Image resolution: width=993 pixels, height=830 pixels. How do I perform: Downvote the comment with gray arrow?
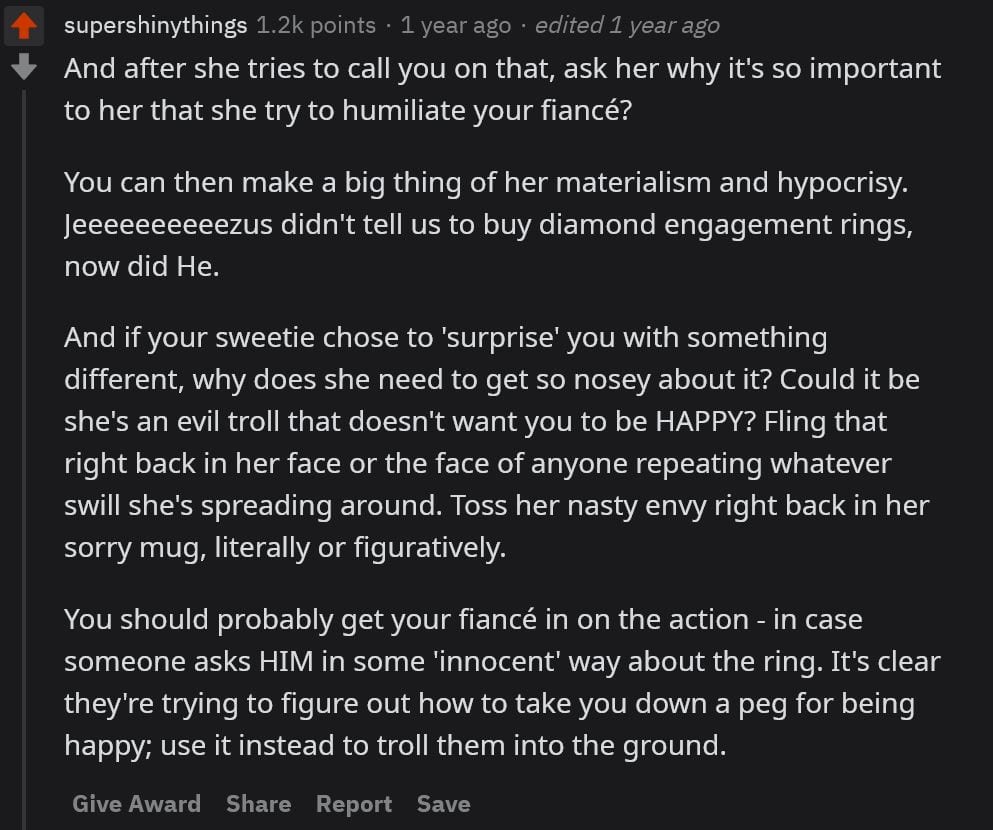pyautogui.click(x=24, y=66)
